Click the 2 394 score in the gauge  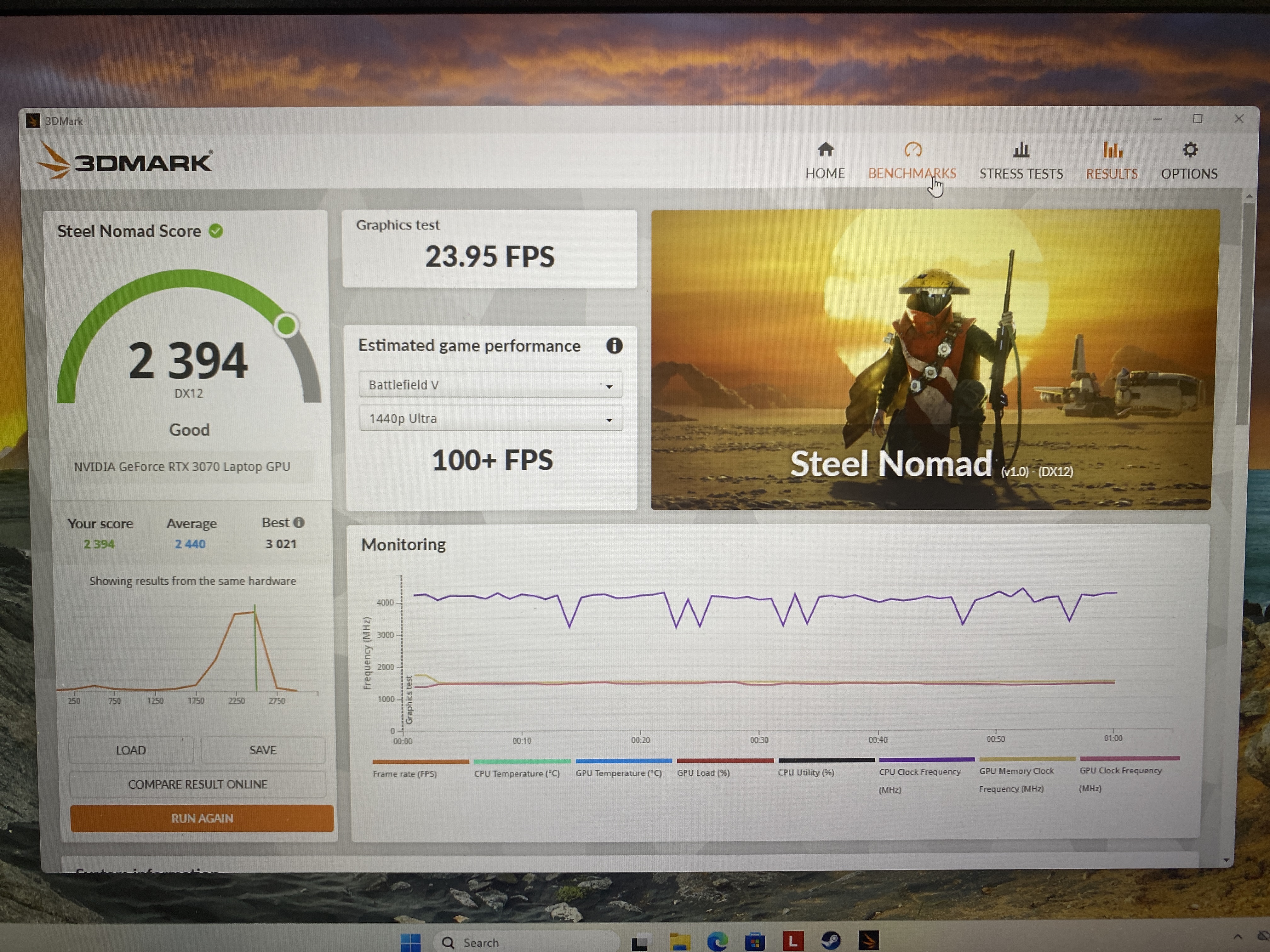(x=188, y=360)
